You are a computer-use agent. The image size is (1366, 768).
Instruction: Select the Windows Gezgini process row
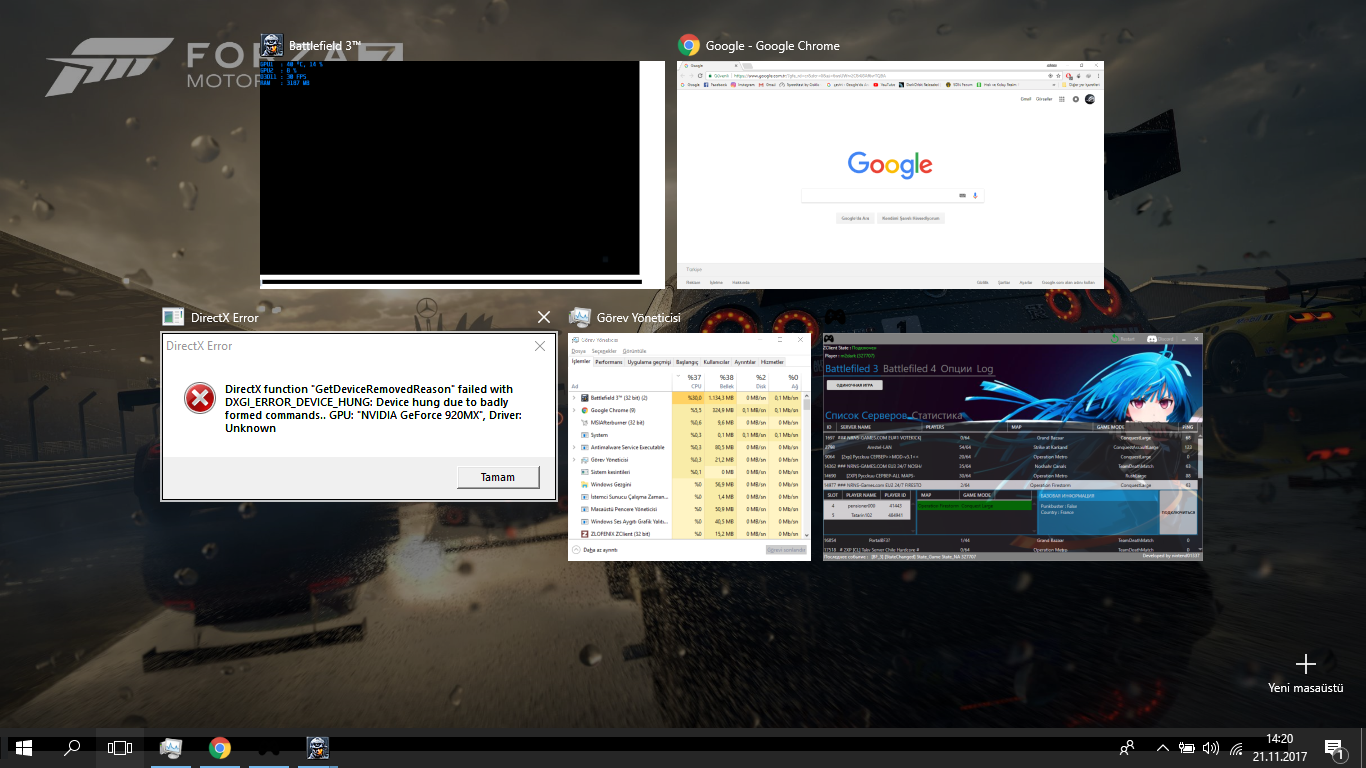click(x=686, y=484)
